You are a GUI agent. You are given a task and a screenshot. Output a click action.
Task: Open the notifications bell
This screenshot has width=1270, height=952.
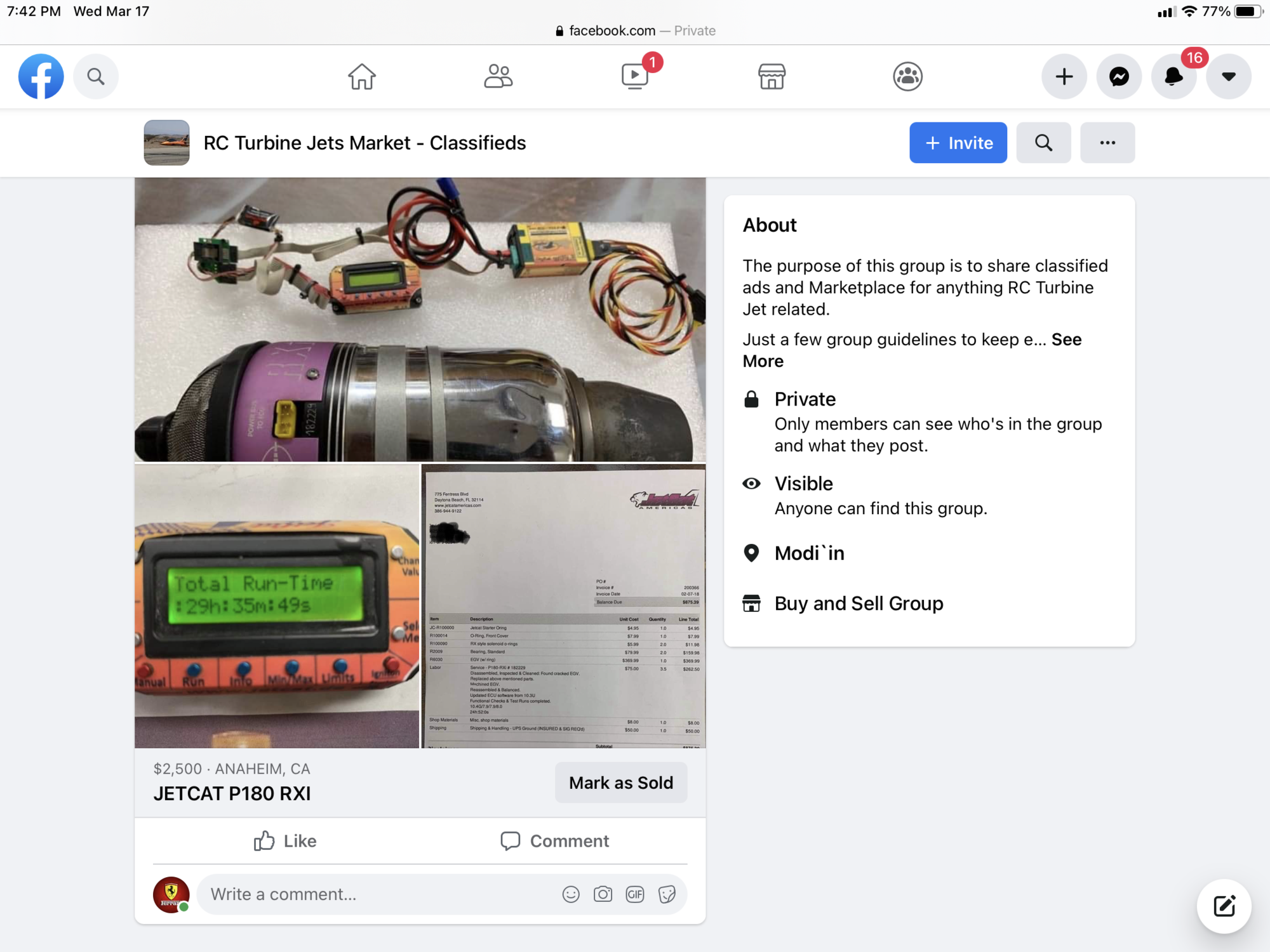tap(1173, 77)
